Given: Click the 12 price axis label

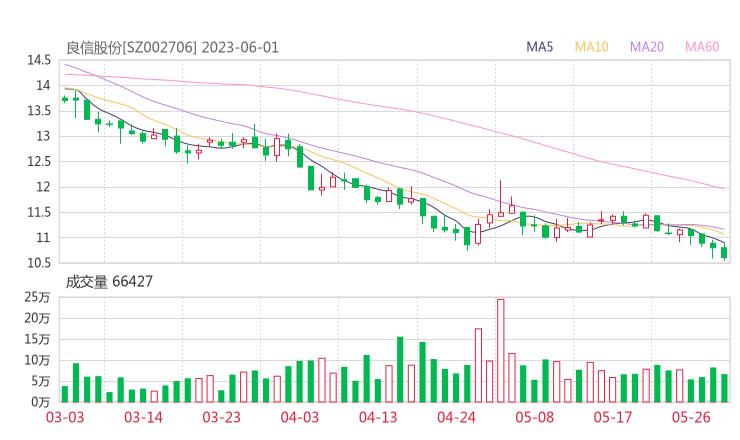Looking at the screenshot, I should [43, 187].
